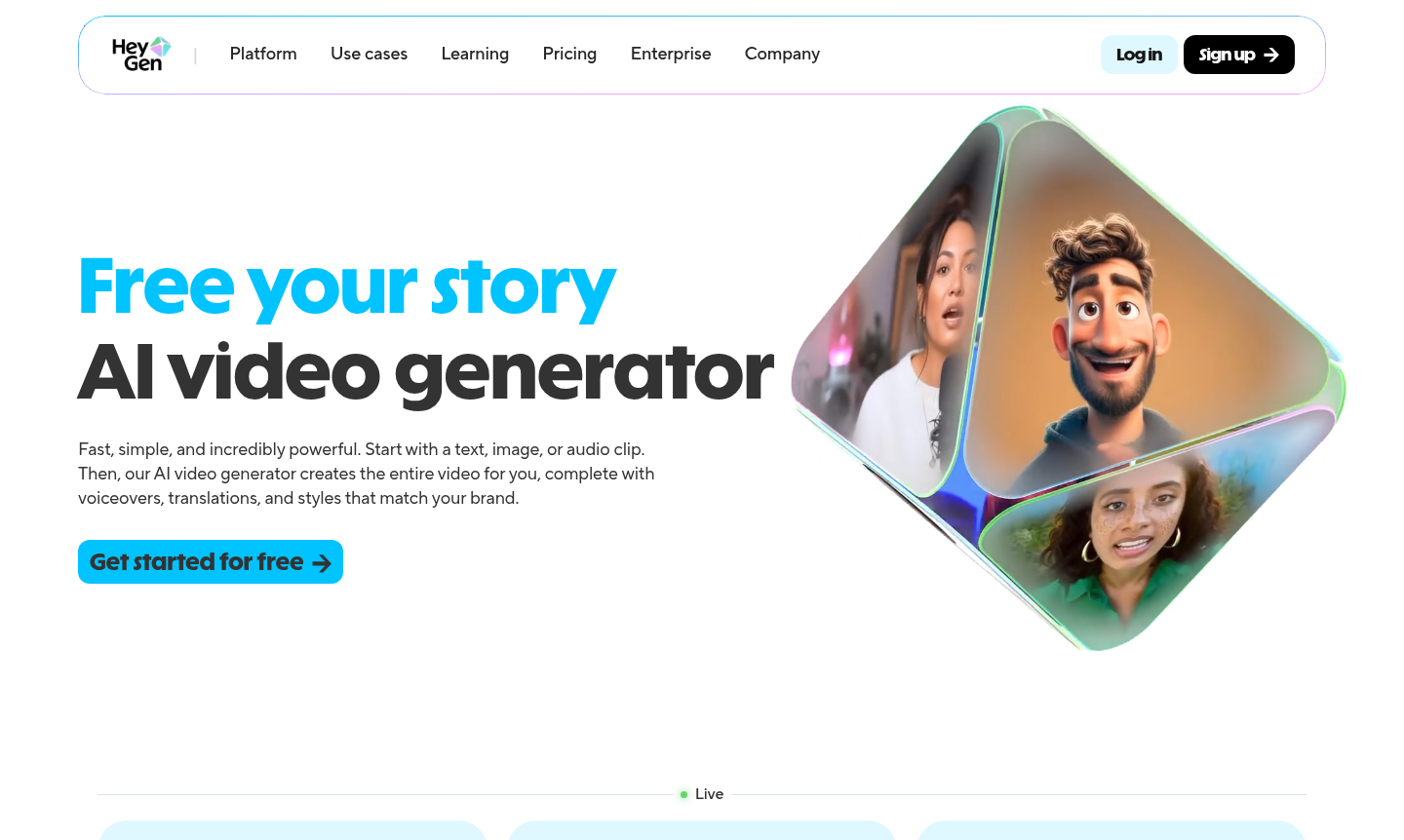Click Get started for free button
Image resolution: width=1404 pixels, height=840 pixels.
(x=211, y=562)
